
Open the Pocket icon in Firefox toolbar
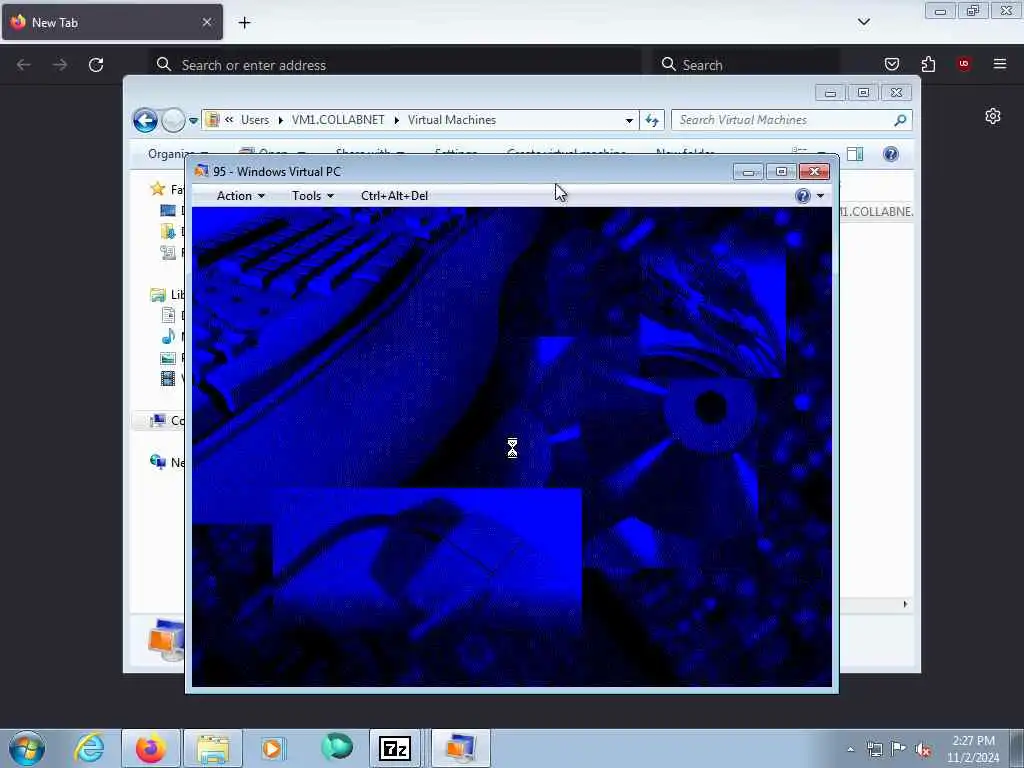click(x=892, y=64)
